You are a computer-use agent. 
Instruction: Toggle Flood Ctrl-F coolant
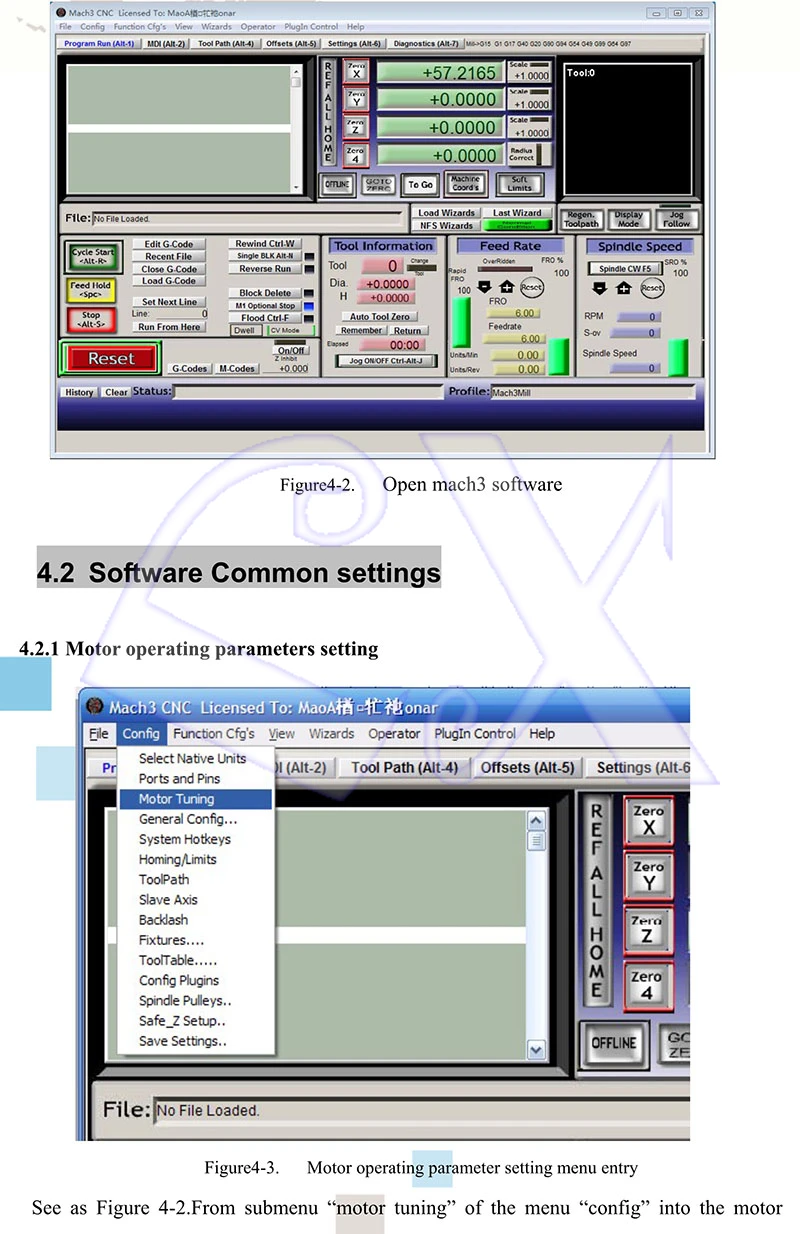[x=265, y=318]
